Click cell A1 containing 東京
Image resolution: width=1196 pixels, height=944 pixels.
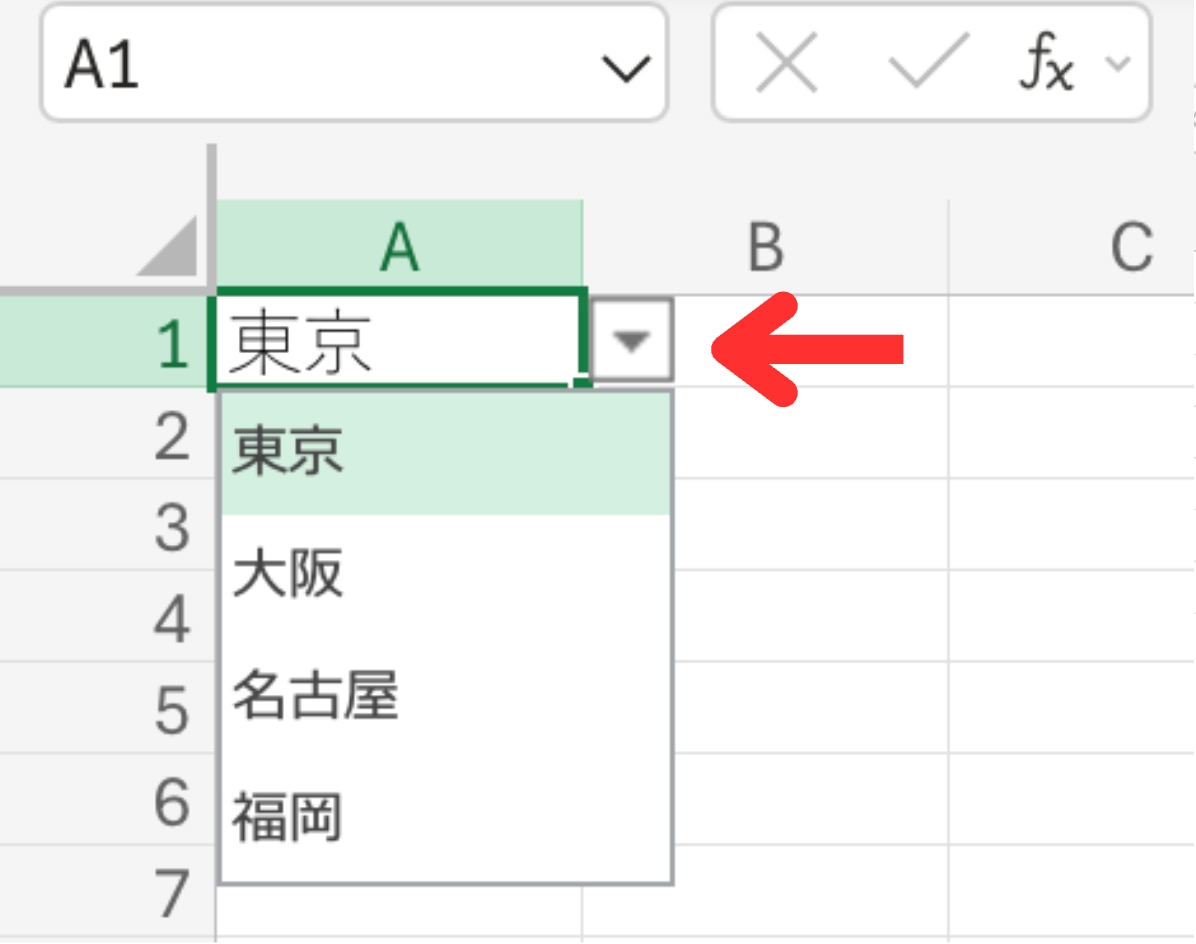coord(398,342)
